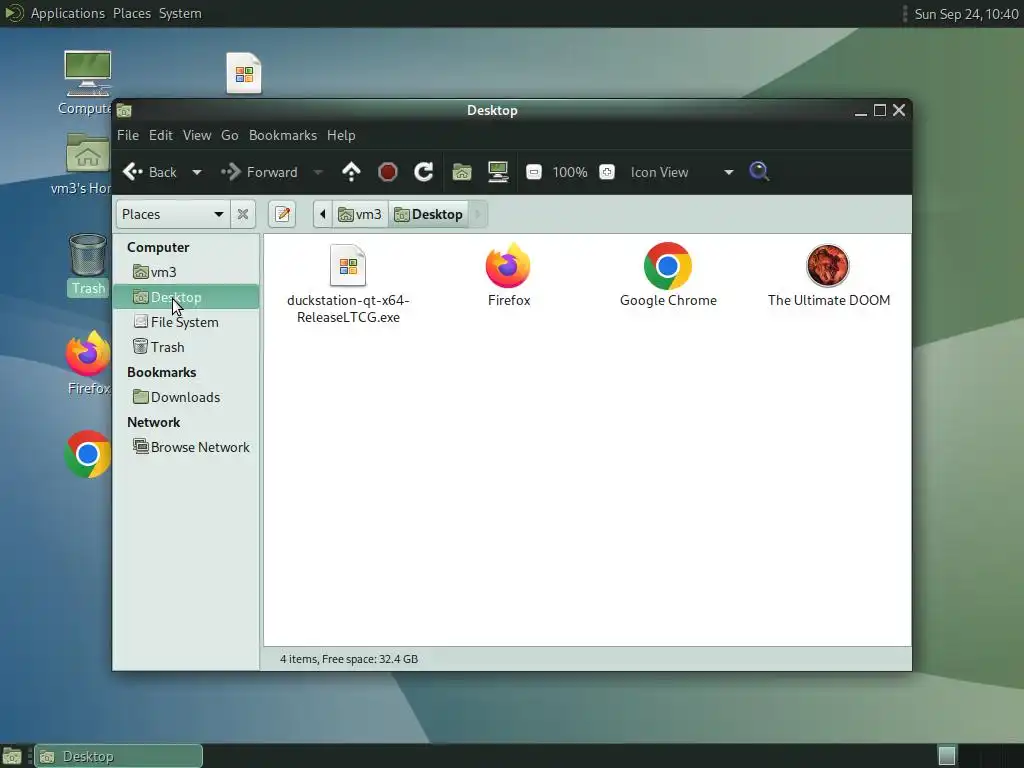Reload the current folder
The image size is (1024, 768).
coord(424,172)
